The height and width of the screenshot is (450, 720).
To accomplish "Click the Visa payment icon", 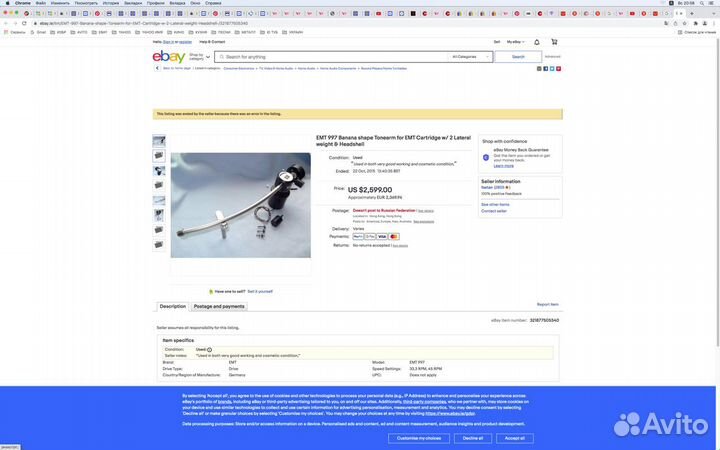I will (x=382, y=237).
